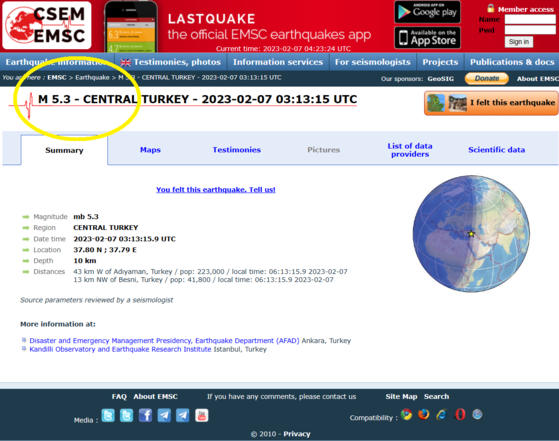Open the Facebook media icon in footer
Screen dimensions: 559x441
[x=145, y=415]
